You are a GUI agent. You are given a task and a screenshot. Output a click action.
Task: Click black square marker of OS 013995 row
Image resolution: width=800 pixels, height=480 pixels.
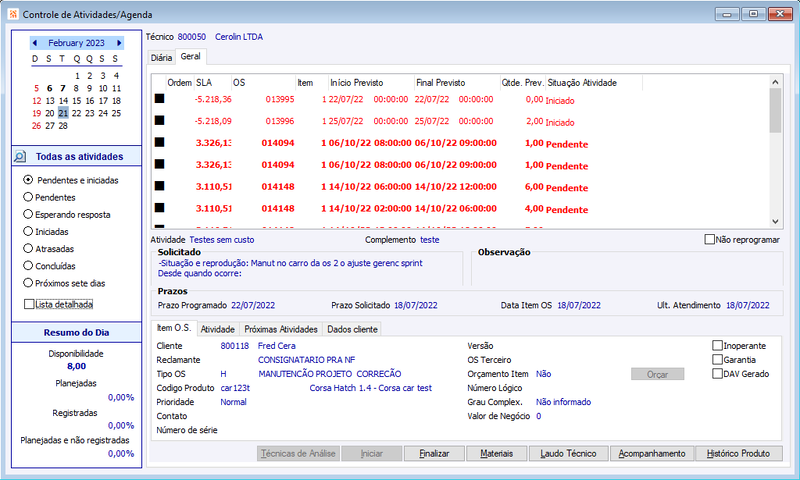(160, 98)
